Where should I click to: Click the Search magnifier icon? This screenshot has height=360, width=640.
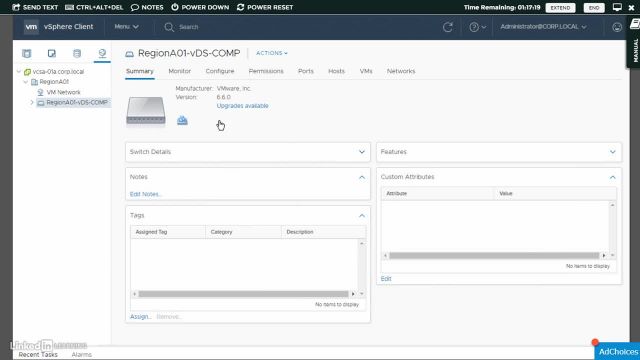click(169, 27)
